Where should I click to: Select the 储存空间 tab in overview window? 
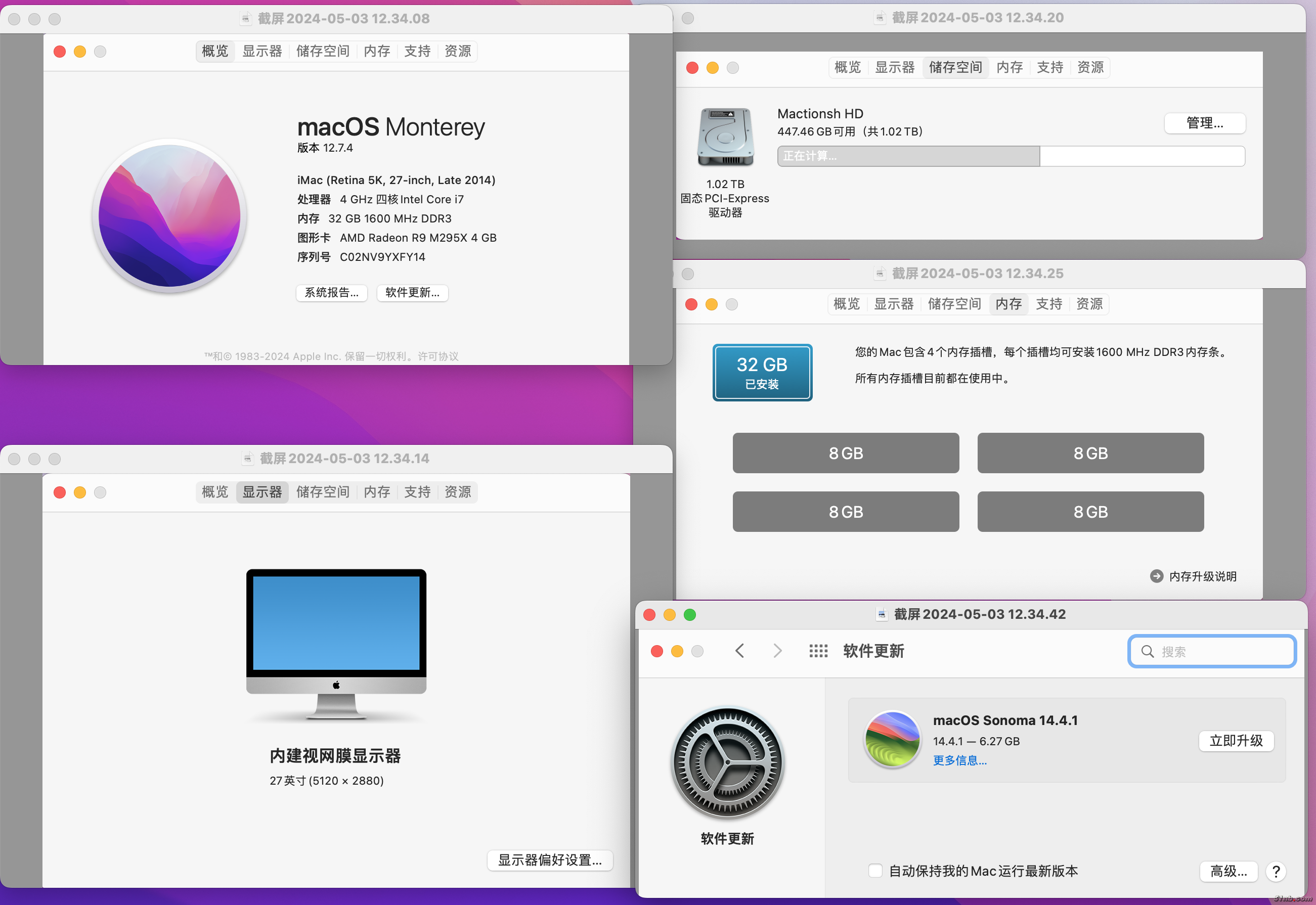323,51
